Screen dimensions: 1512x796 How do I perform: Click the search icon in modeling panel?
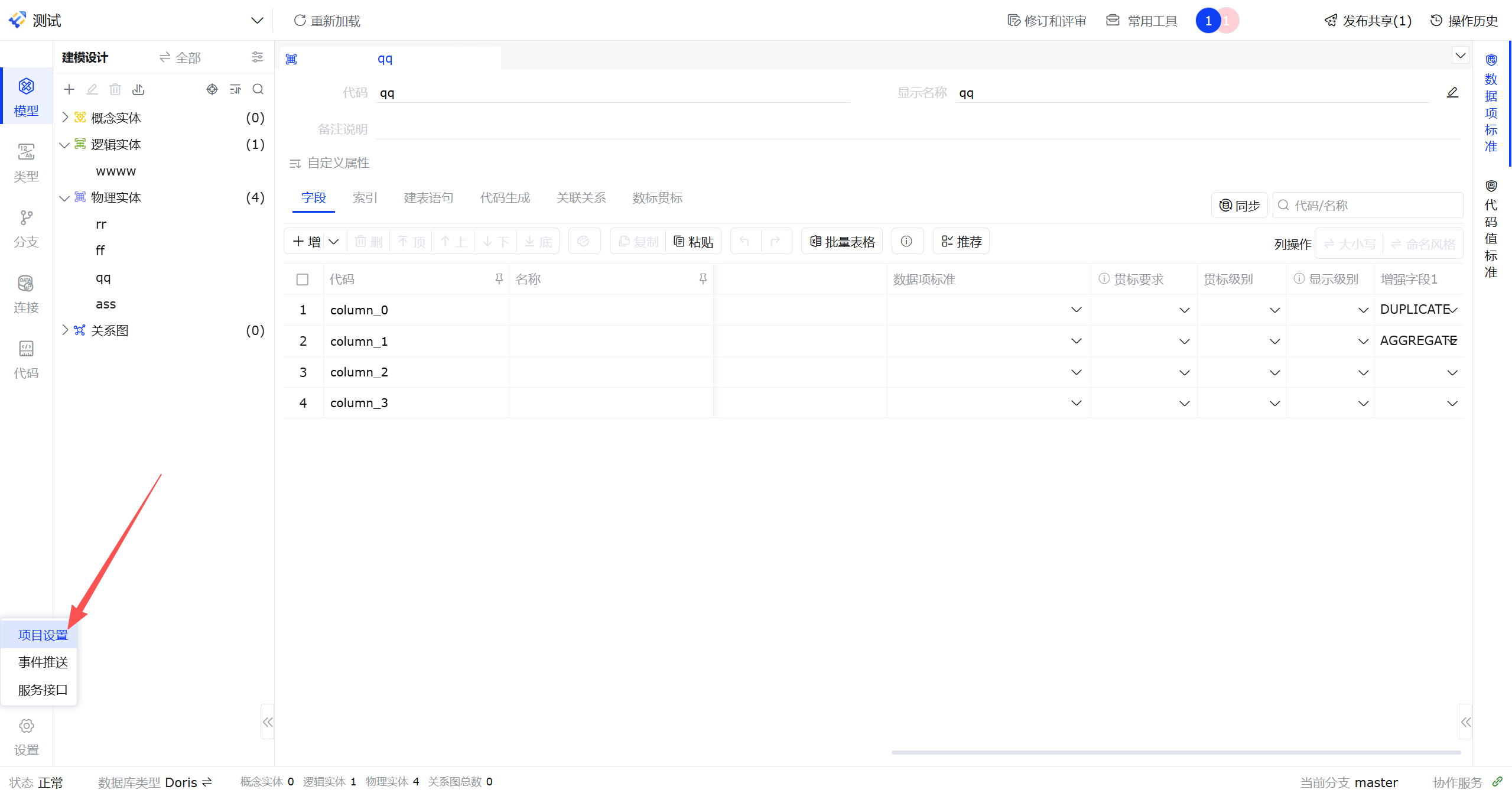point(258,89)
